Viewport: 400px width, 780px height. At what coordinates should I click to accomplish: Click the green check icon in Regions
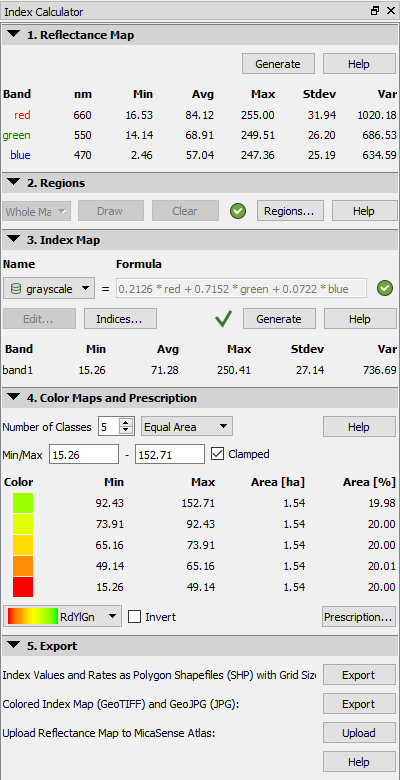pyautogui.click(x=238, y=211)
